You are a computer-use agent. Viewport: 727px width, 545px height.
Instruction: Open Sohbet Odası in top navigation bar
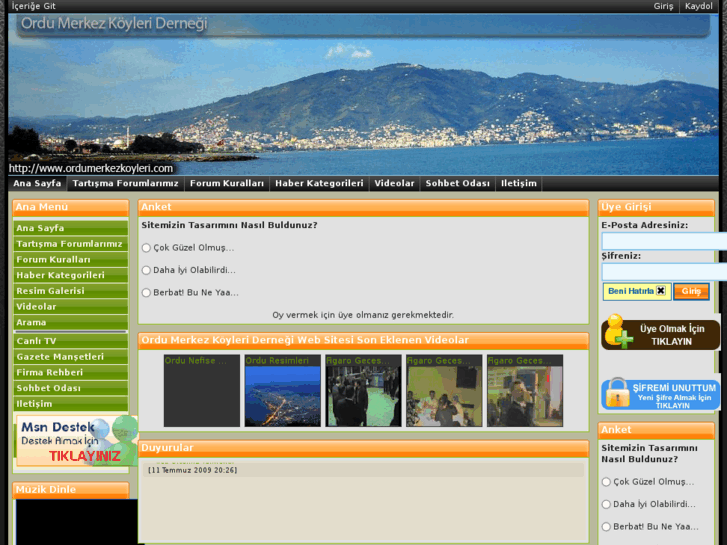(458, 183)
